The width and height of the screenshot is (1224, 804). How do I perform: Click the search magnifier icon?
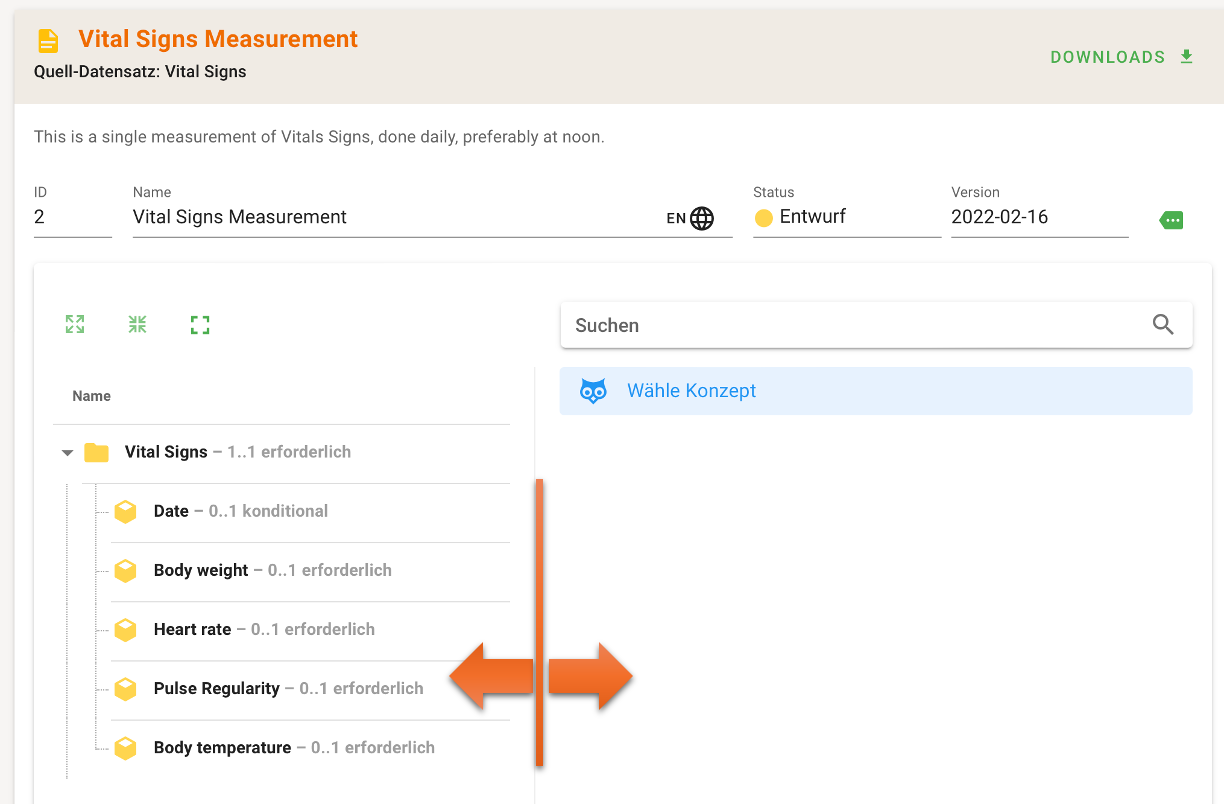(x=1163, y=325)
